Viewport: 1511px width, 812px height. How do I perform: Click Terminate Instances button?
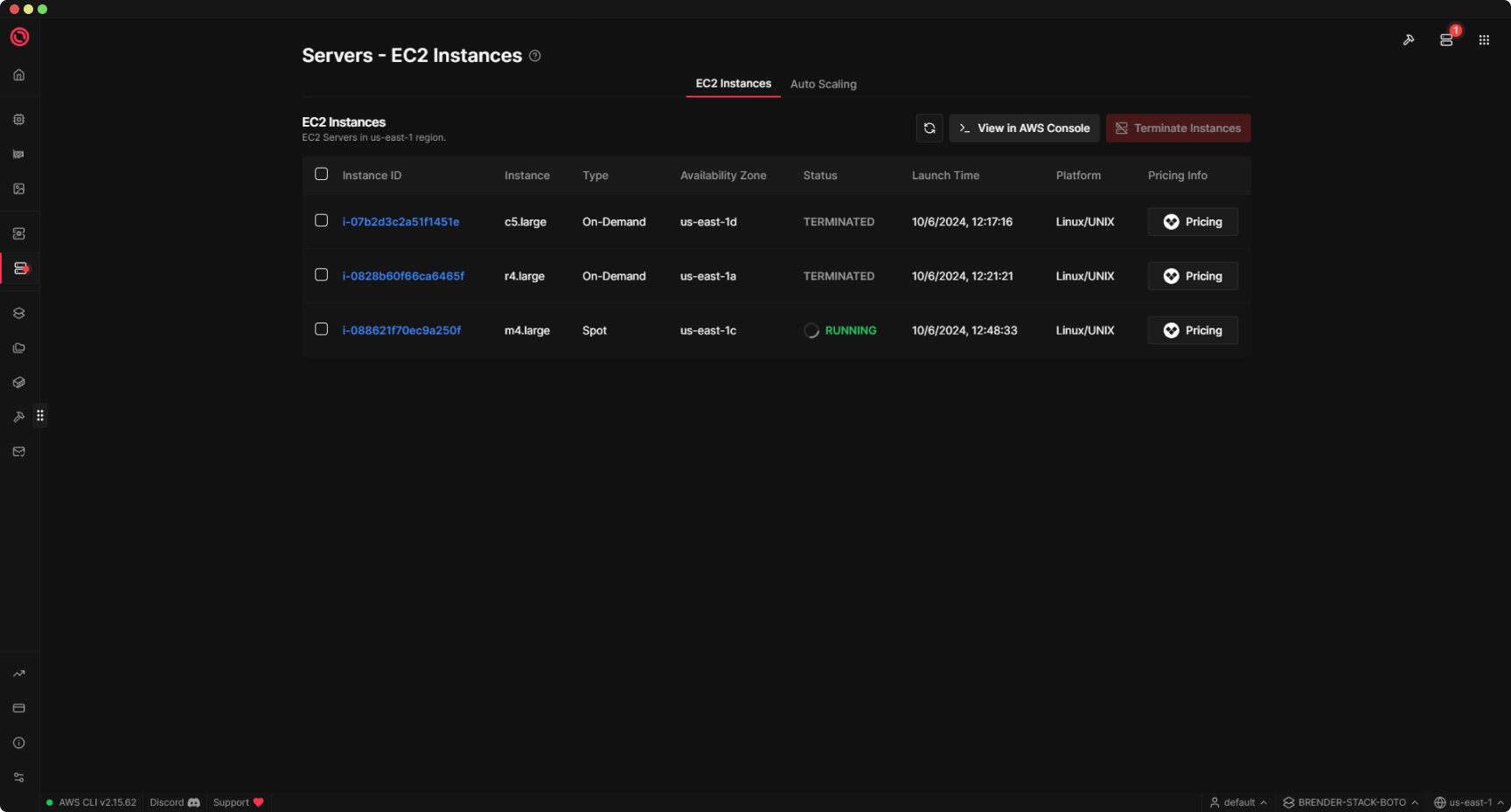(1179, 128)
